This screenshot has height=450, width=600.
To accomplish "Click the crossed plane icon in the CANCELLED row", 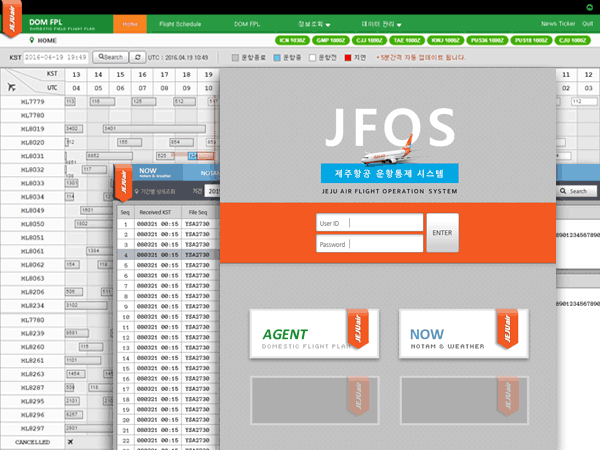I will click(x=70, y=442).
